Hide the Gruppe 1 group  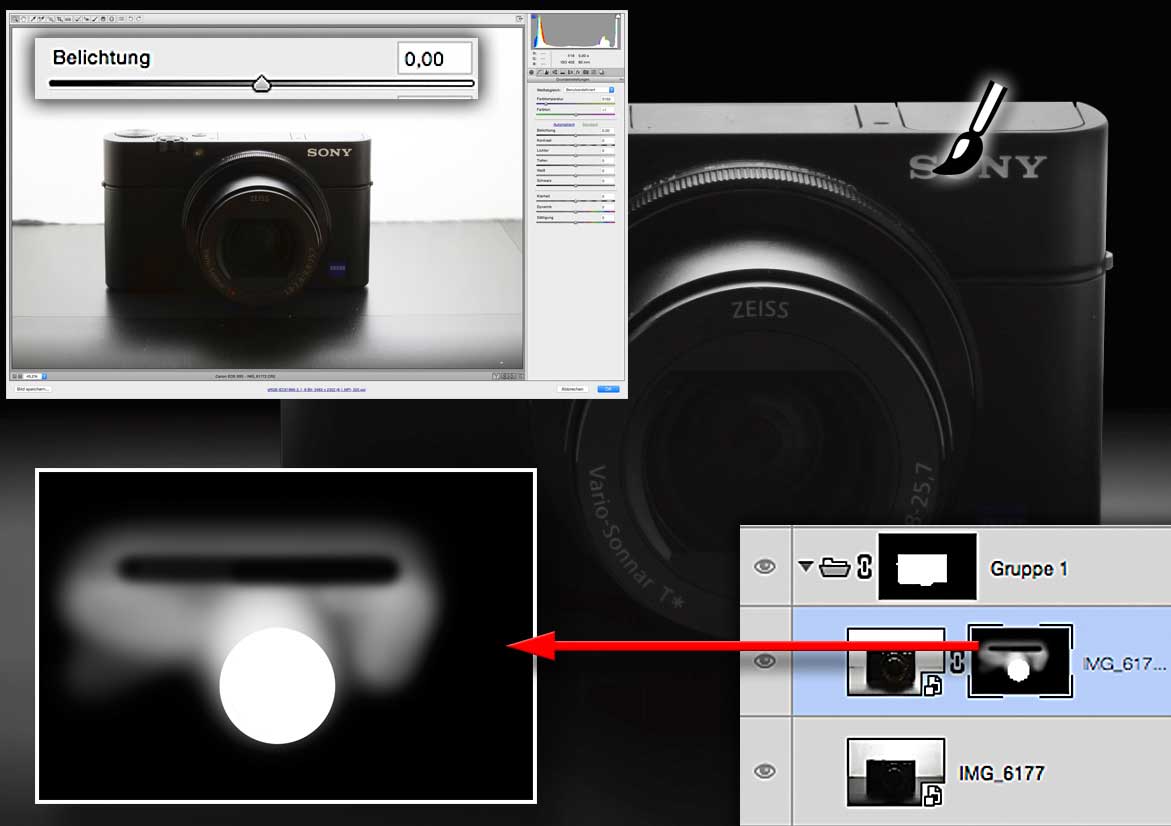[x=765, y=567]
